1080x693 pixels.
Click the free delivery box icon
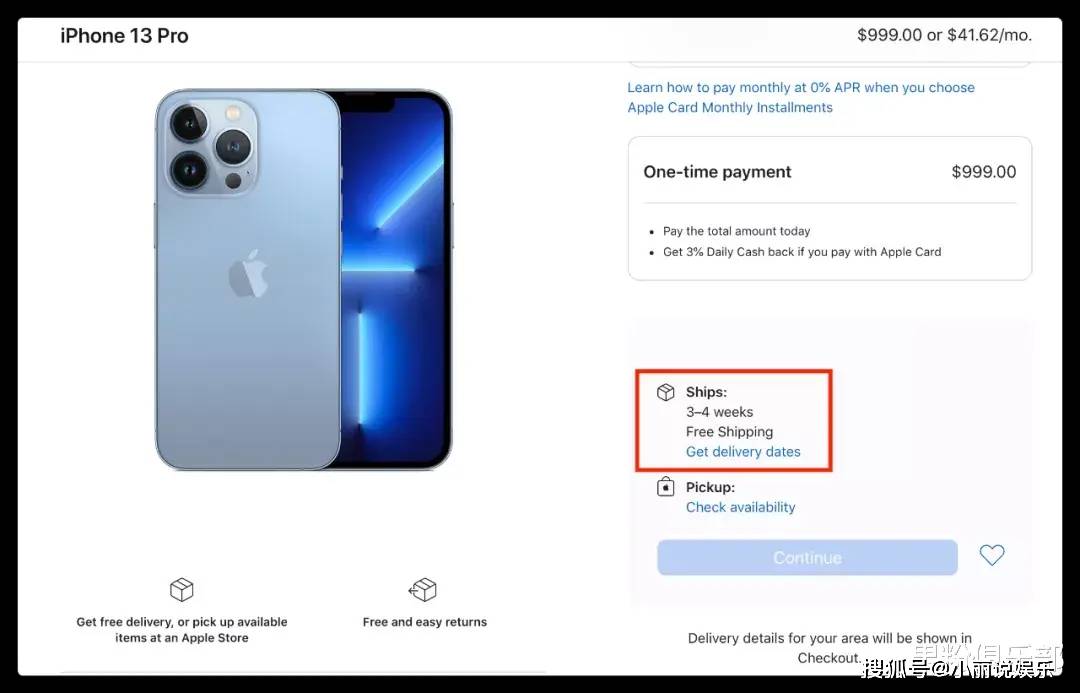(182, 590)
